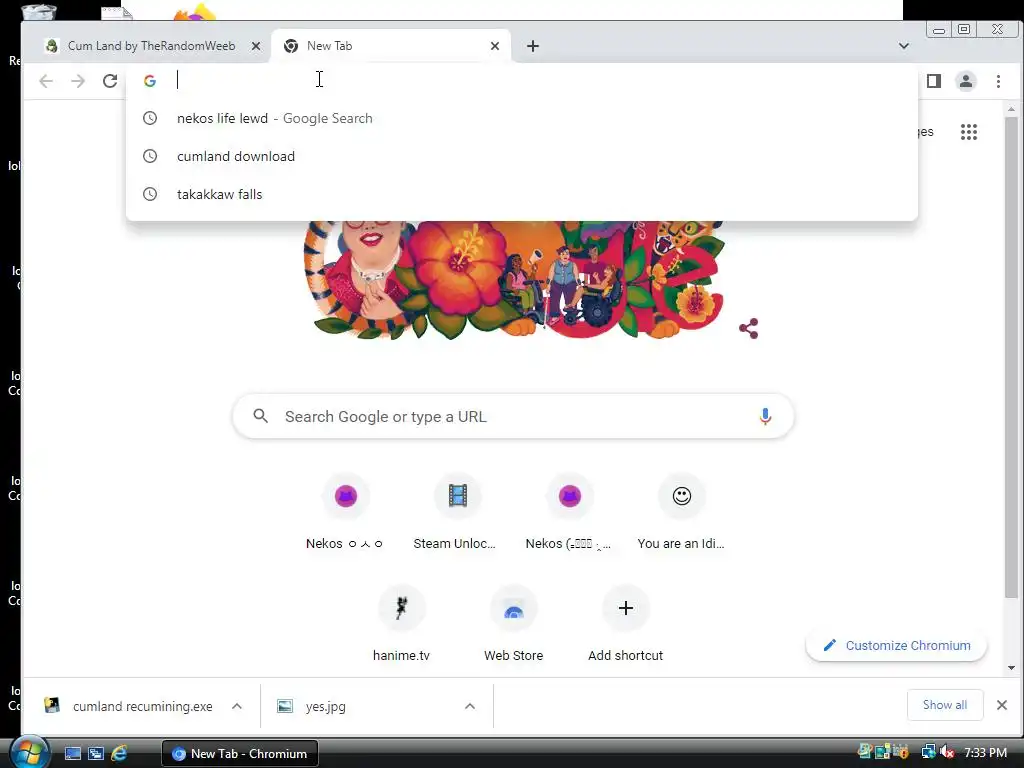The width and height of the screenshot is (1024, 768).
Task: Expand options for cumland recumining.exe download
Action: click(x=237, y=706)
